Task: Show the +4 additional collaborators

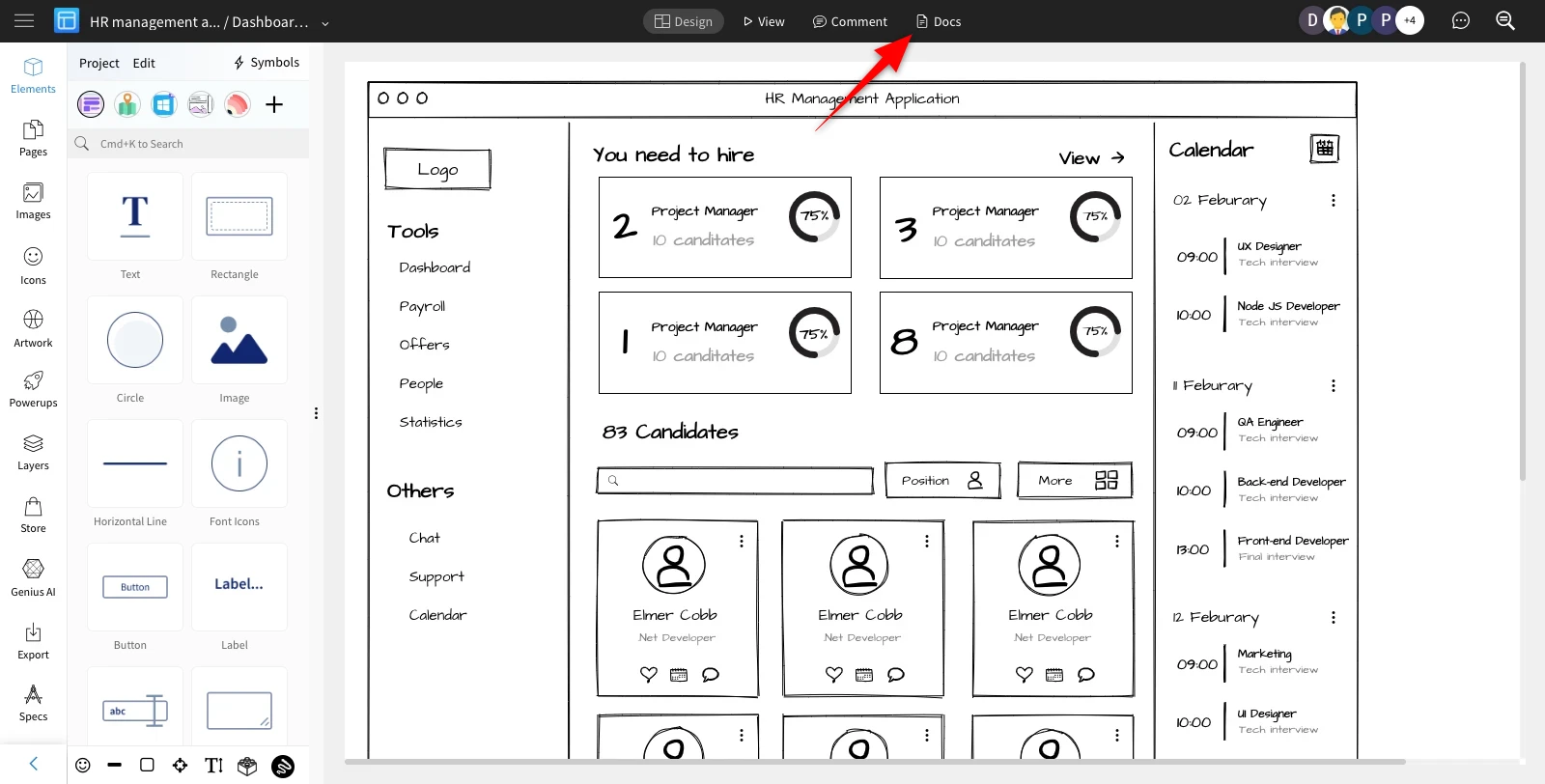Action: tap(1410, 20)
